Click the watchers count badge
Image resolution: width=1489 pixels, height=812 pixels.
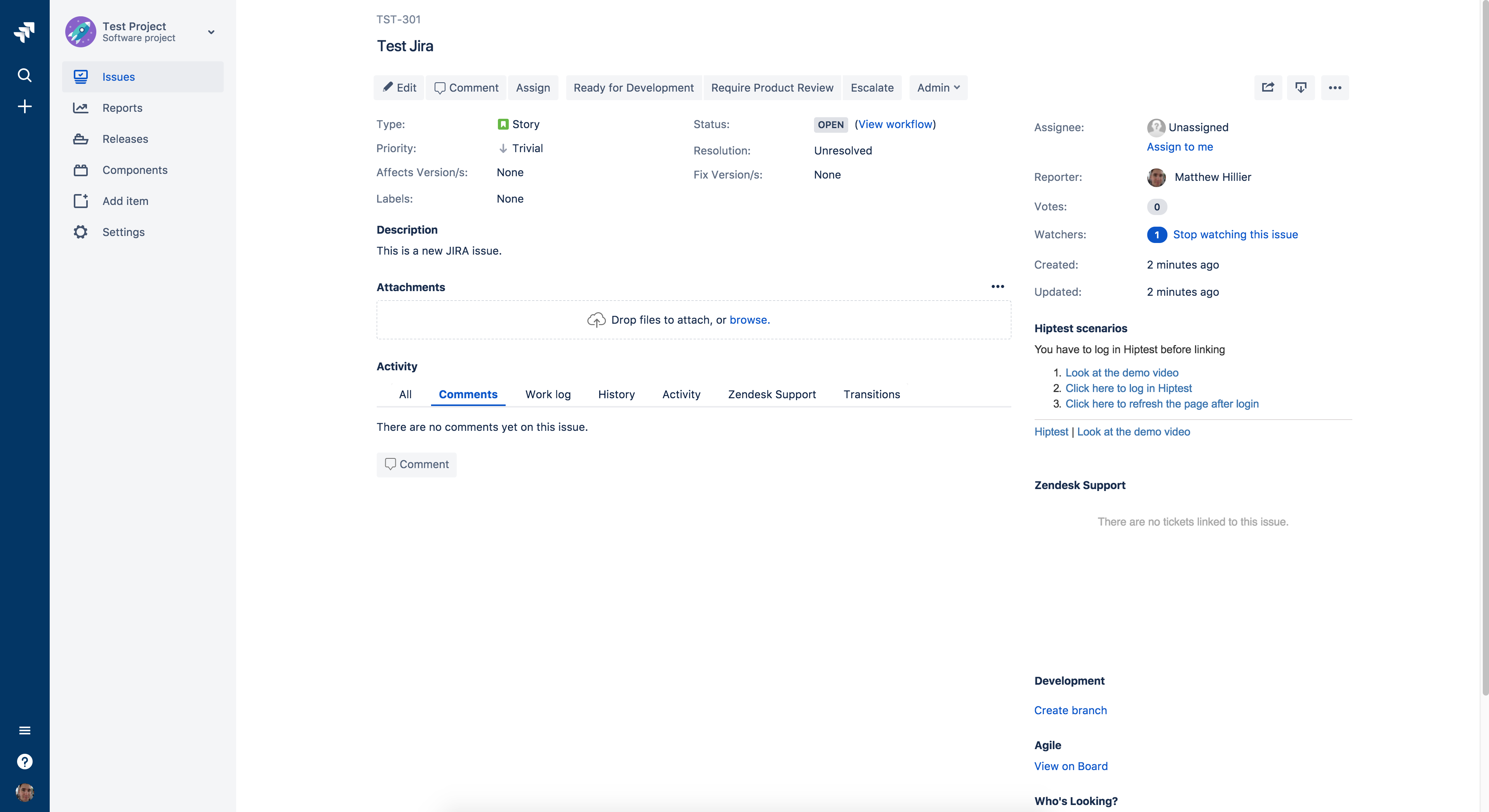point(1157,235)
